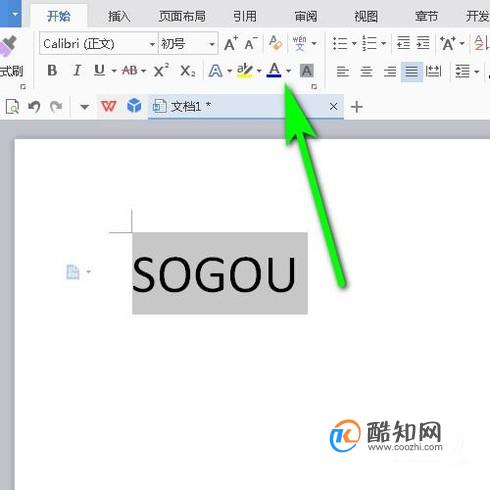The image size is (490, 490).
Task: Expand the quick access toolbar arrow
Action: pyautogui.click(x=85, y=107)
